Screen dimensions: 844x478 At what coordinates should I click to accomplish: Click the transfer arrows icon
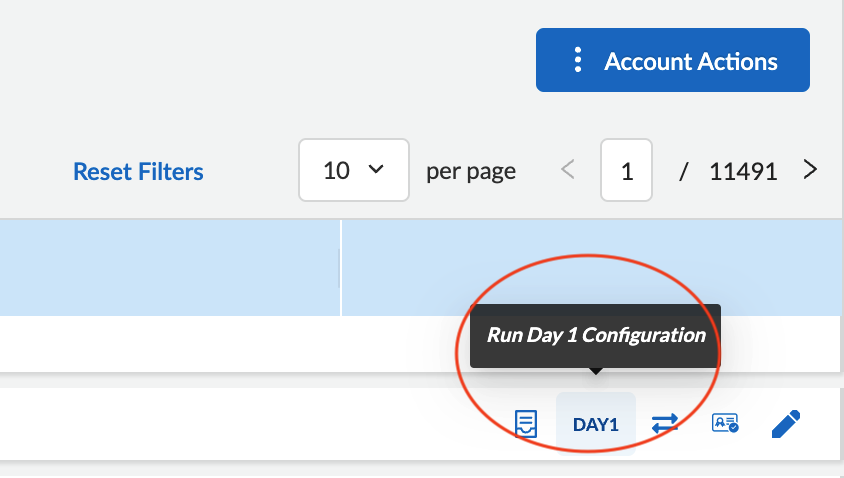click(665, 424)
